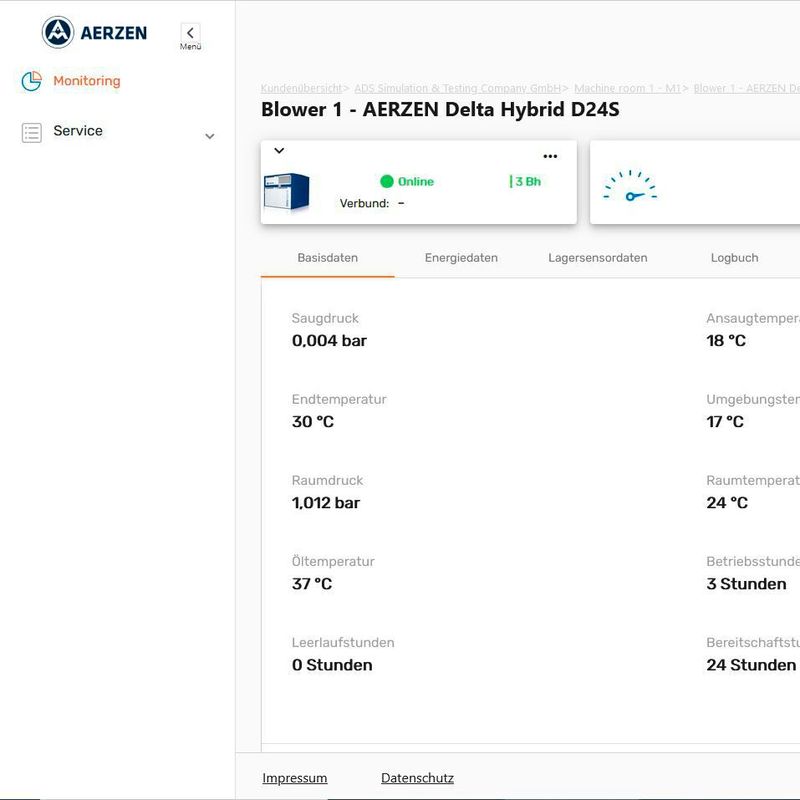This screenshot has height=800, width=800.
Task: Open the Lagersensordaten tab
Action: (x=598, y=258)
